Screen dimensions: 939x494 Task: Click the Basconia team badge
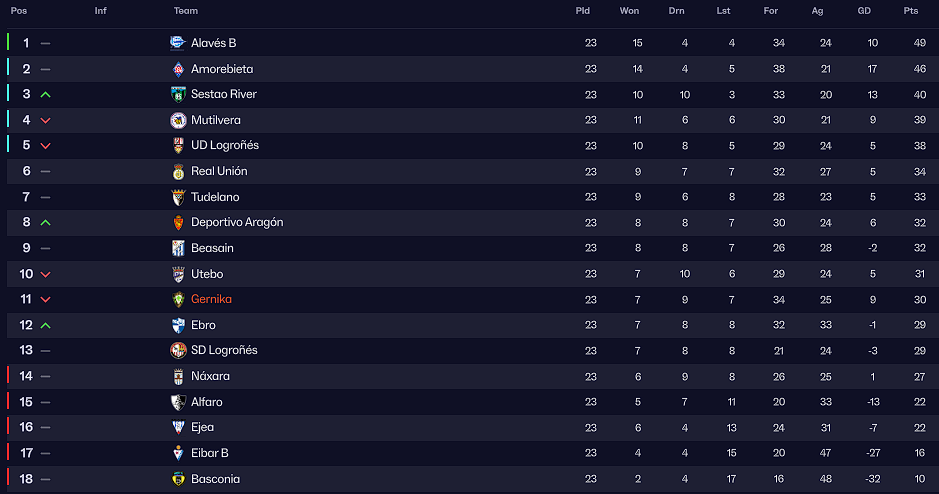(x=178, y=479)
